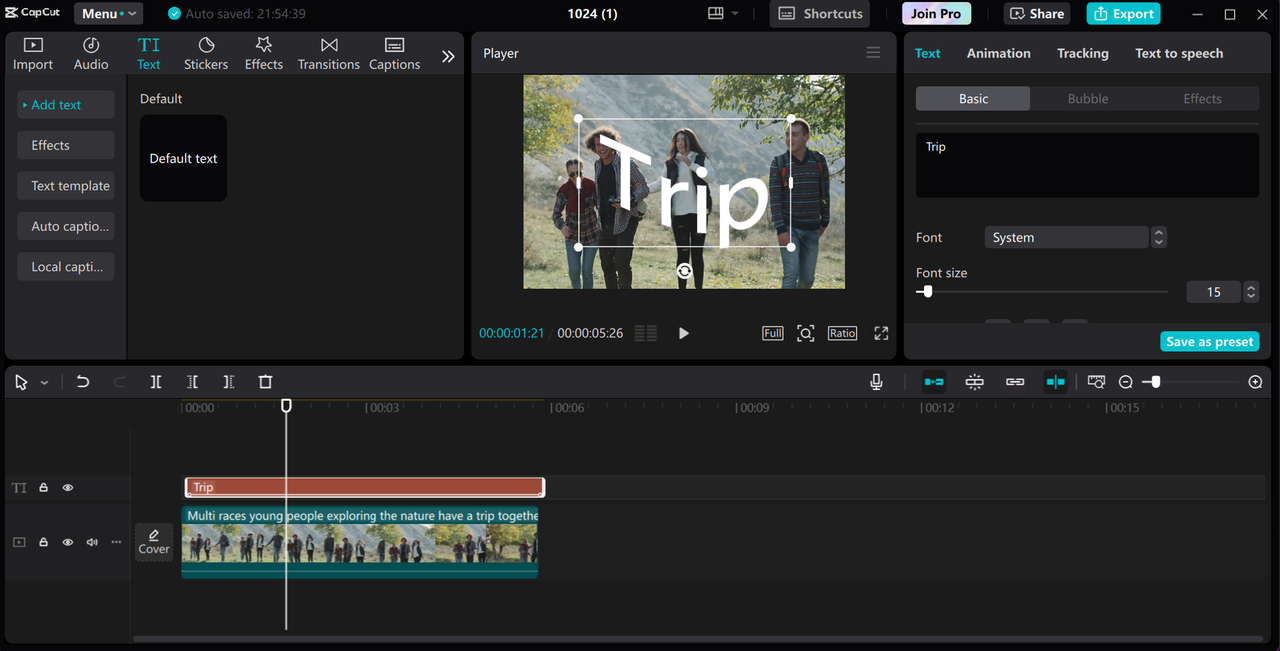Open the Font System dropdown
This screenshot has height=651, width=1280.
coord(1066,238)
